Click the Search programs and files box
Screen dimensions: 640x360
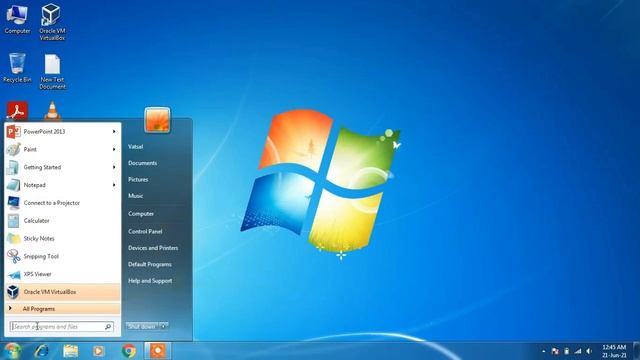point(62,327)
